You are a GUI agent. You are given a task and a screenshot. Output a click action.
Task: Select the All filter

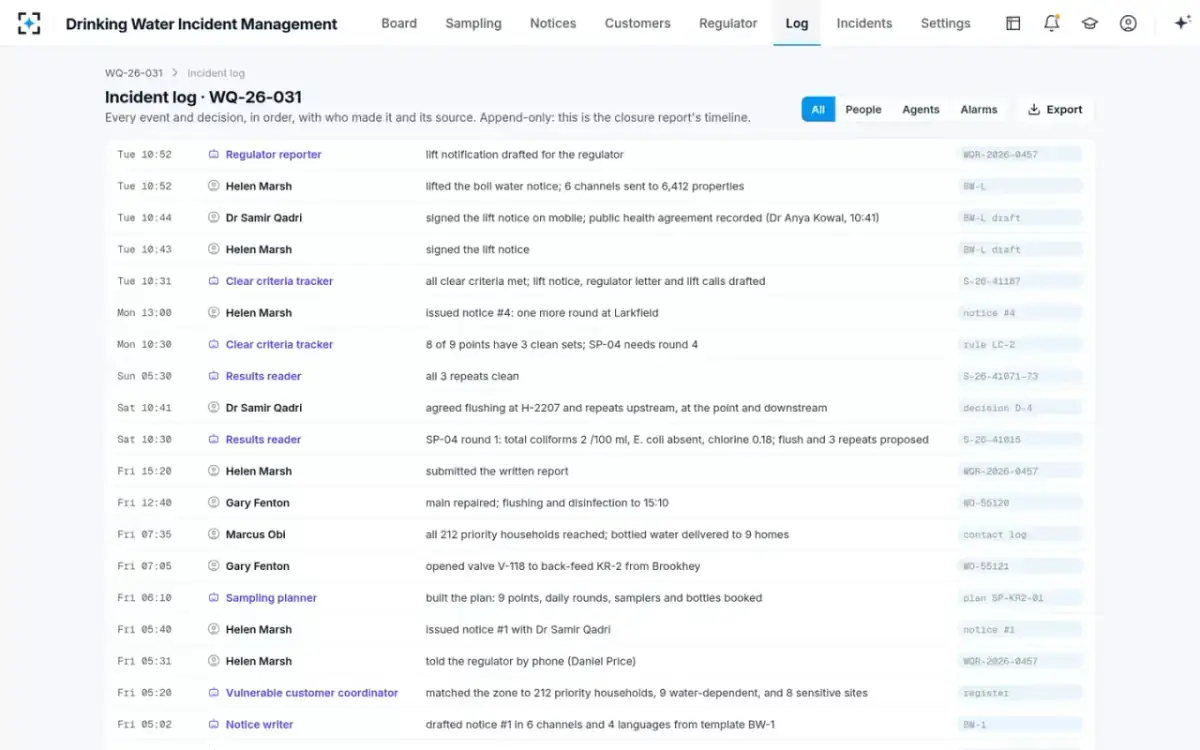pos(818,110)
